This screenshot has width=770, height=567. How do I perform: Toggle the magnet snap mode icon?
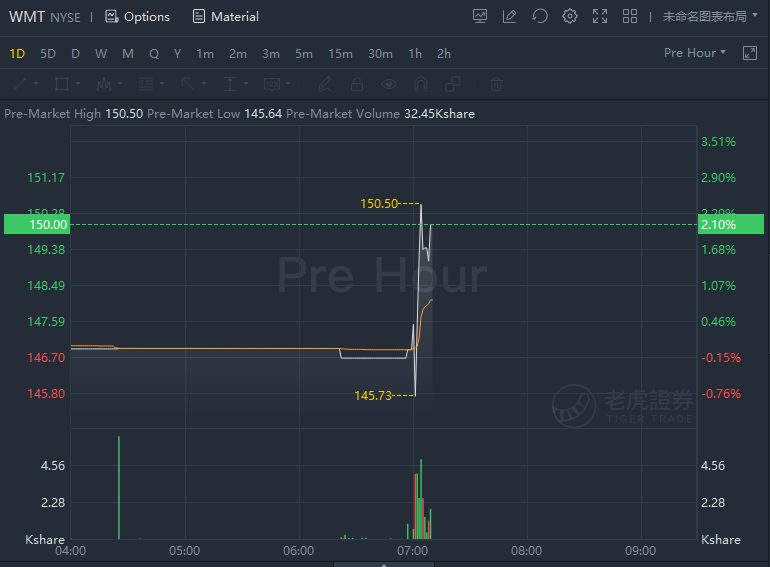pyautogui.click(x=421, y=84)
